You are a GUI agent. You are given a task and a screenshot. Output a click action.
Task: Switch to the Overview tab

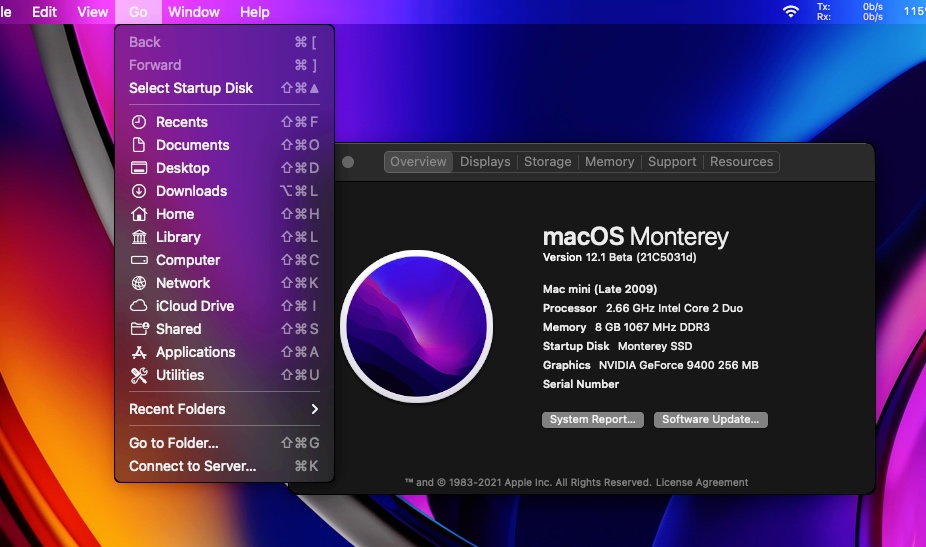click(x=418, y=162)
